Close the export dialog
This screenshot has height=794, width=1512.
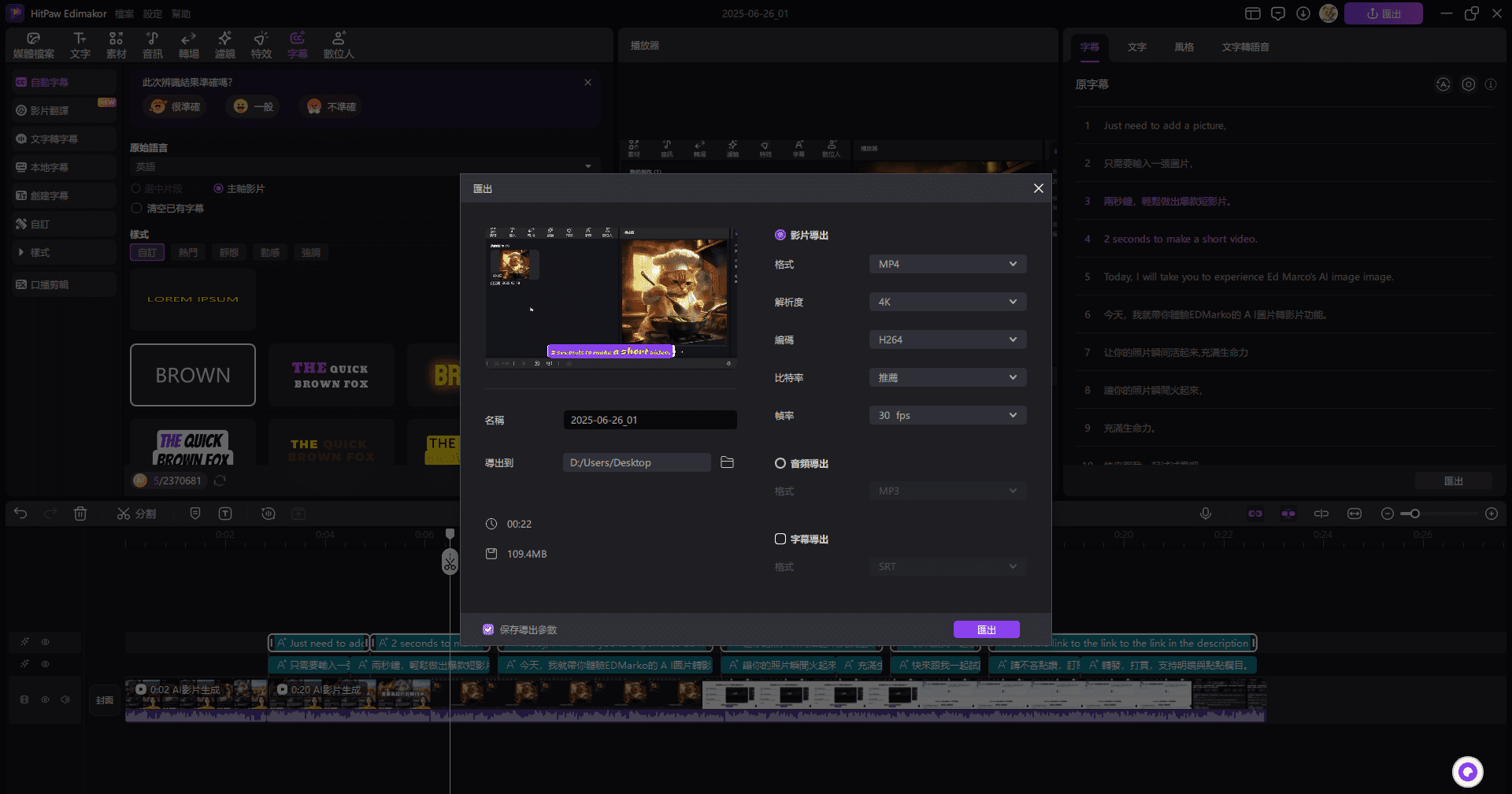[1038, 188]
